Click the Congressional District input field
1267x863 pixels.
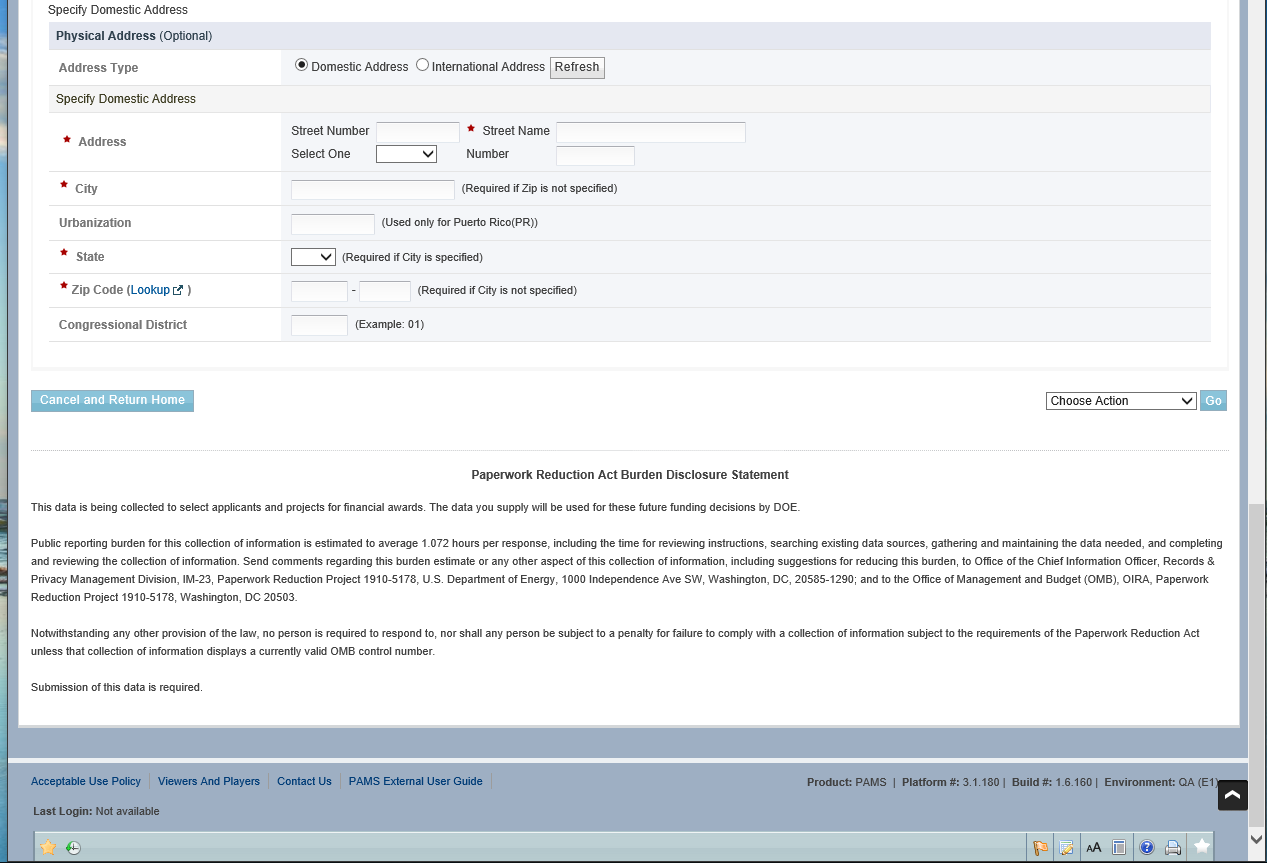click(x=319, y=325)
